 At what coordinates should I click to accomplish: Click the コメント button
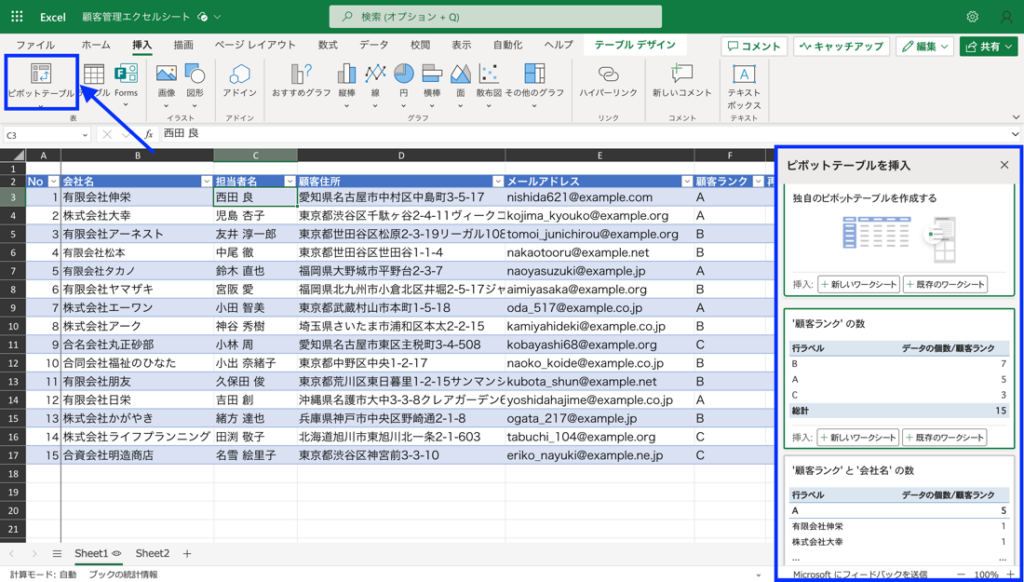pyautogui.click(x=754, y=46)
